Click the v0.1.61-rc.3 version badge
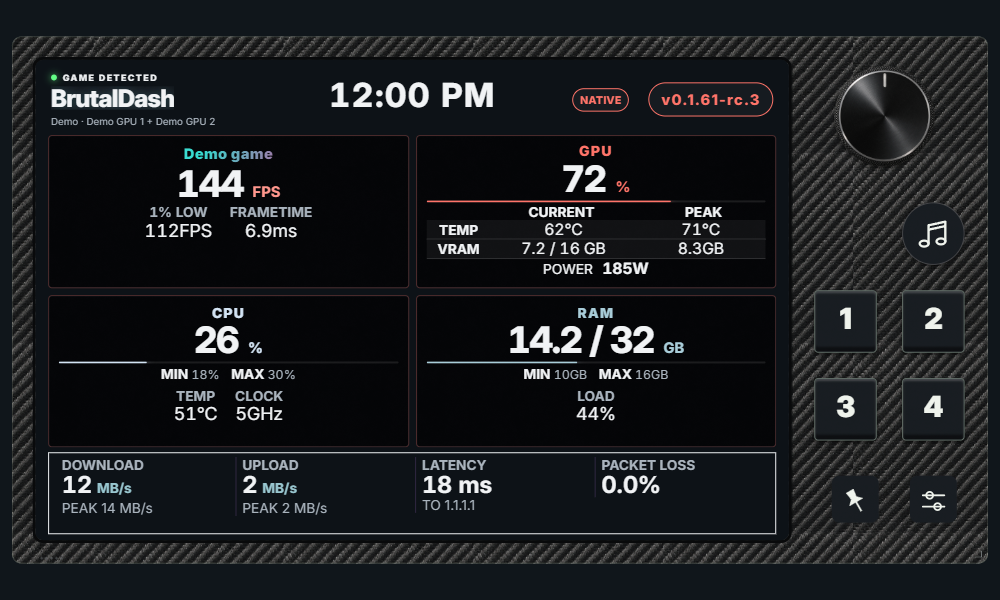 coord(710,100)
